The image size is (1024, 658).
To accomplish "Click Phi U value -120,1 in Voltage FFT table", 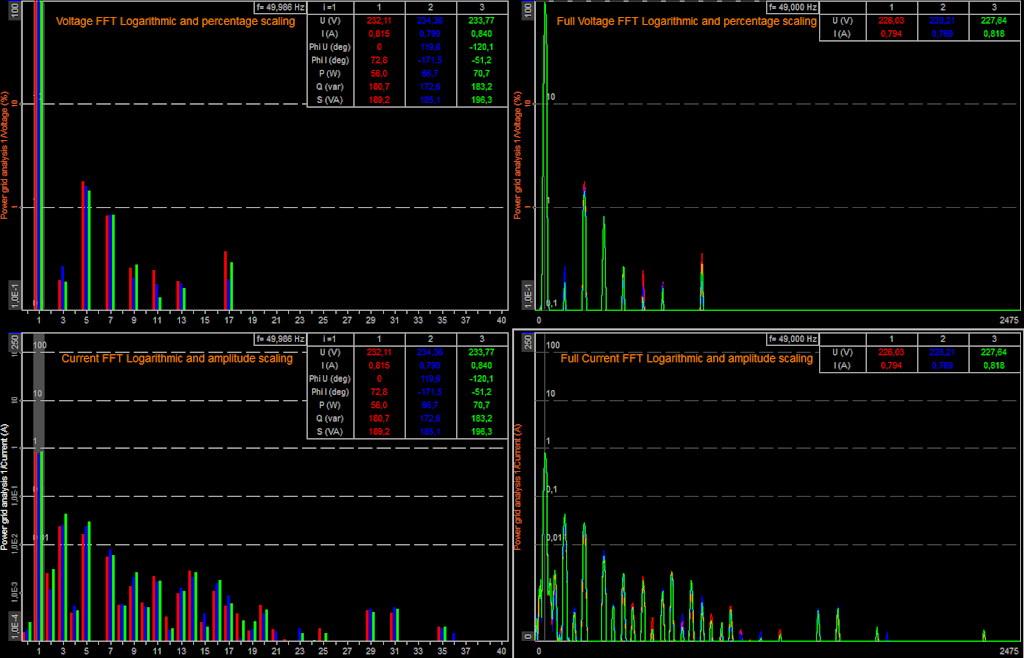I will 481,48.
